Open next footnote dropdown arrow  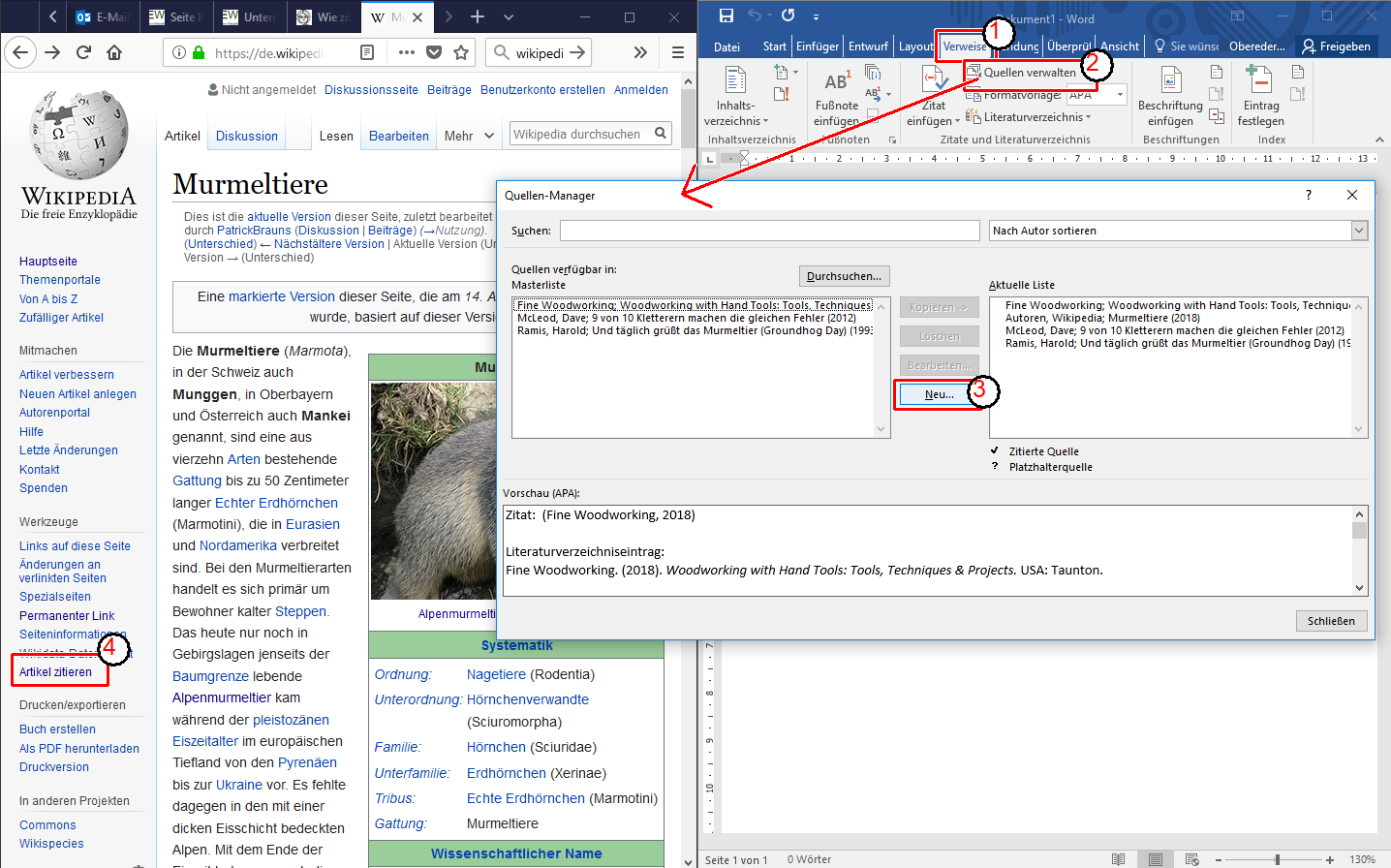click(x=888, y=94)
